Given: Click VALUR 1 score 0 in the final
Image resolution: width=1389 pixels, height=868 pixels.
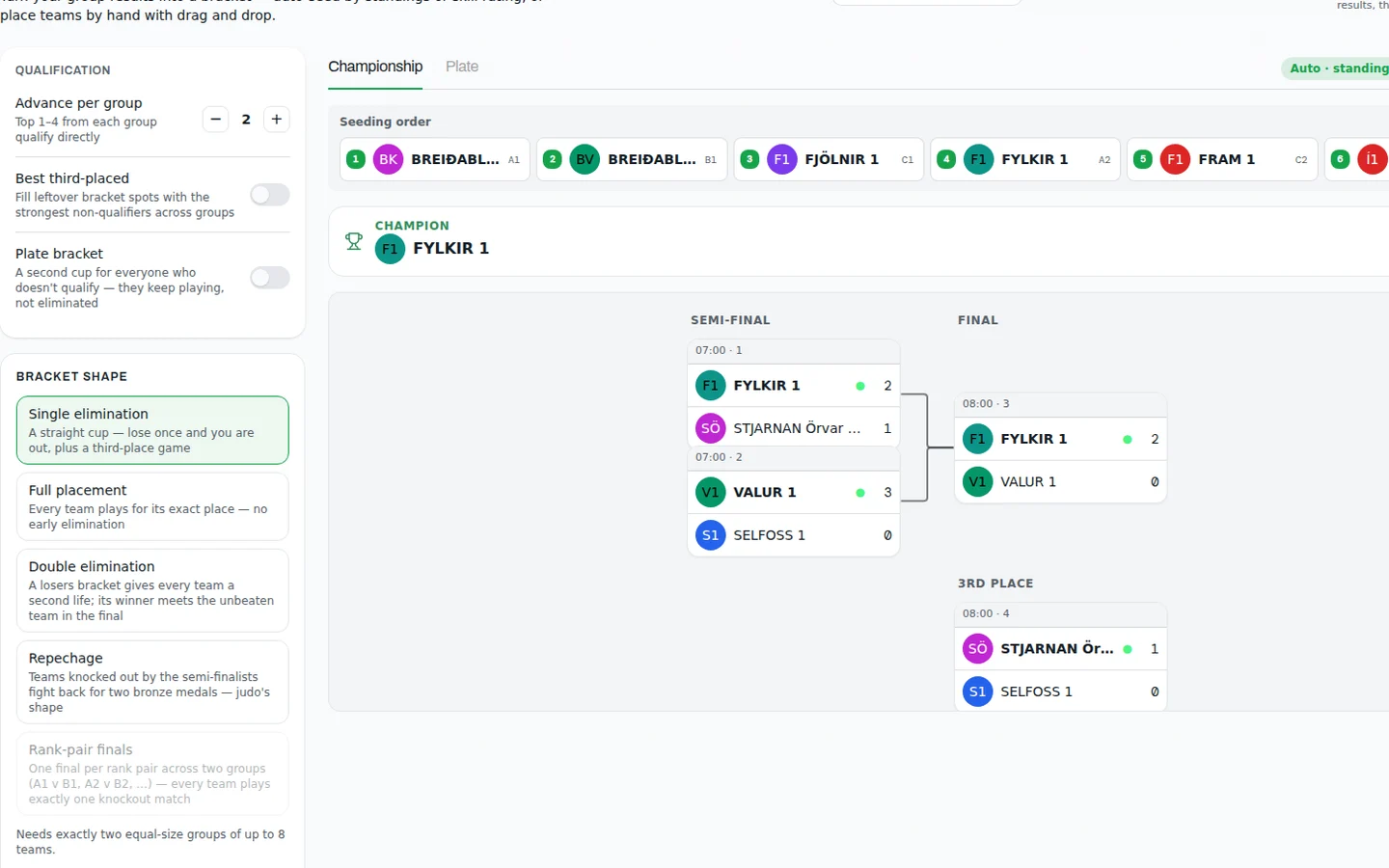Looking at the screenshot, I should pyautogui.click(x=1155, y=482).
